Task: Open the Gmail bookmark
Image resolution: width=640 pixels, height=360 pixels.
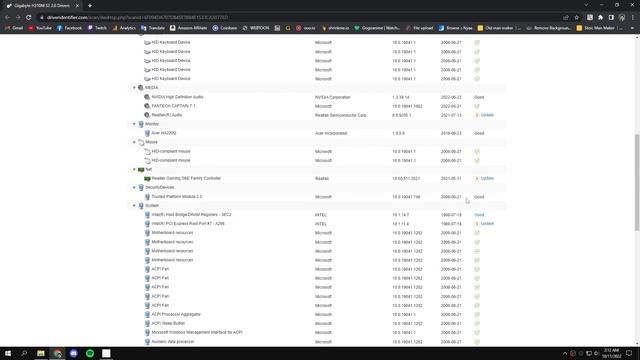Action: [14, 28]
